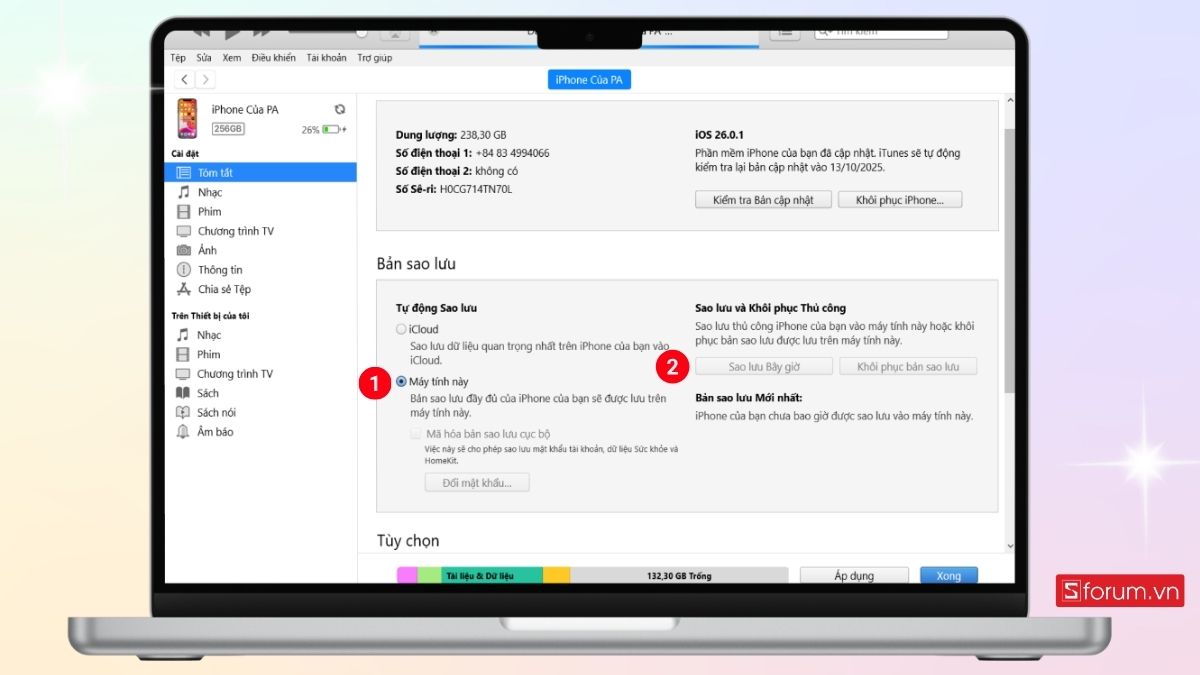Viewport: 1200px width, 675px height.
Task: Open the Chia sẻ Tệp apps icon
Action: click(184, 289)
